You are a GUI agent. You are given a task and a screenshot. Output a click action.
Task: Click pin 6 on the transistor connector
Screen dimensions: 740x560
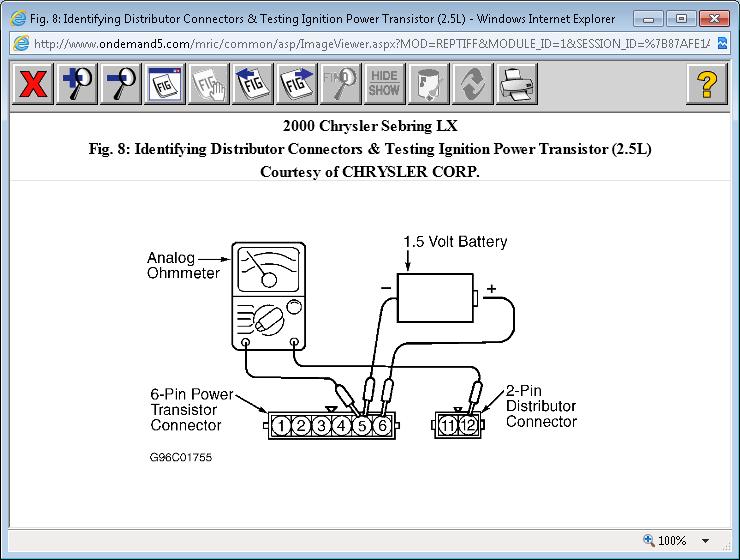382,426
